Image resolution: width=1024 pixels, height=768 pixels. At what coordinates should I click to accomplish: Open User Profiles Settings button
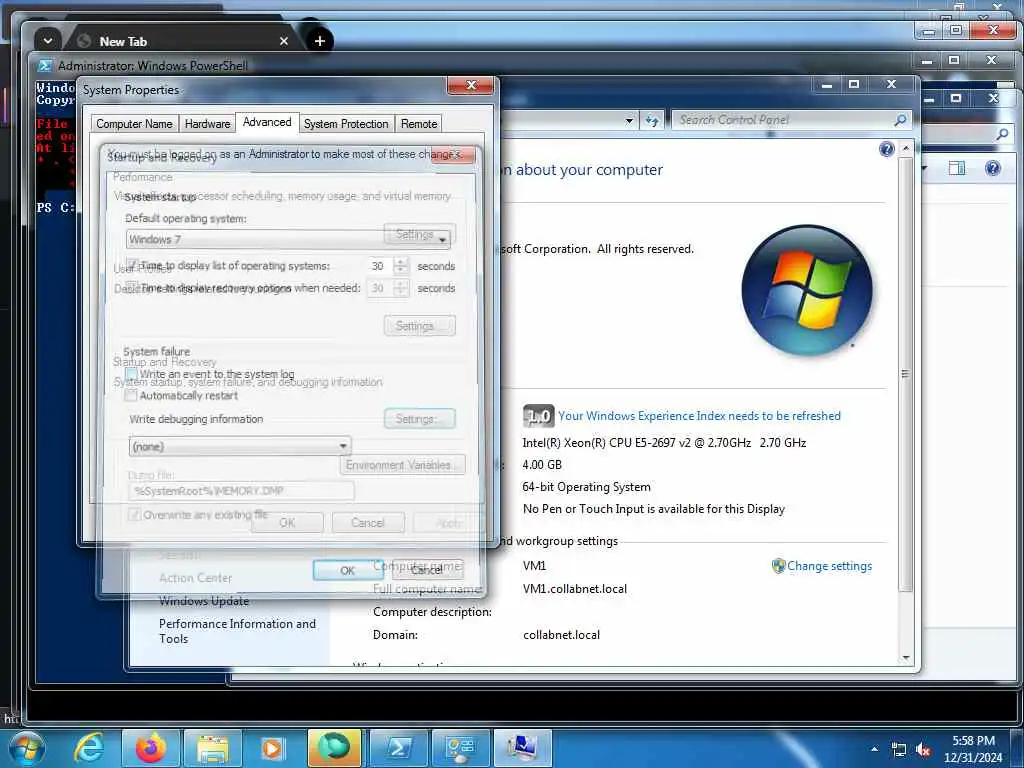[419, 325]
